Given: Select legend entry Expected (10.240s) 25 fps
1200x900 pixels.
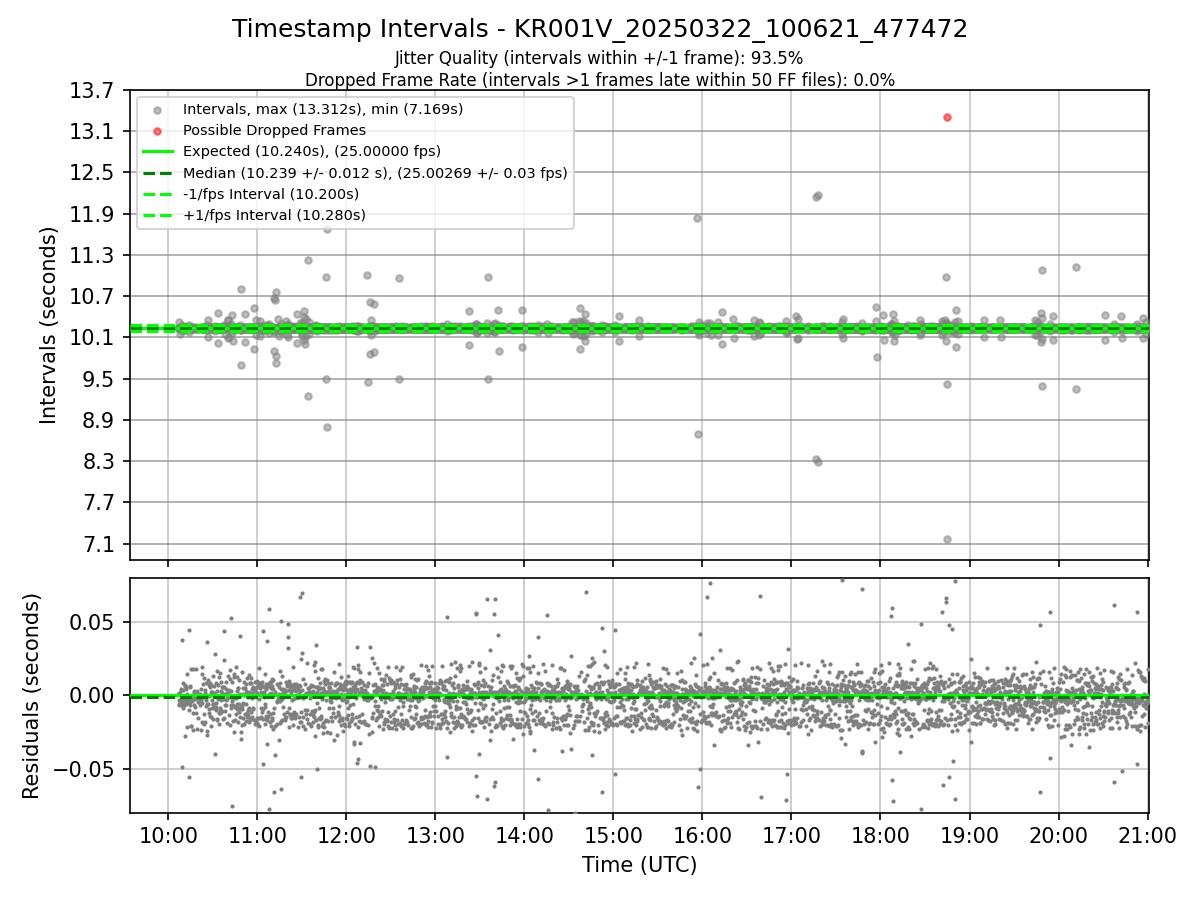Looking at the screenshot, I should pyautogui.click(x=311, y=151).
